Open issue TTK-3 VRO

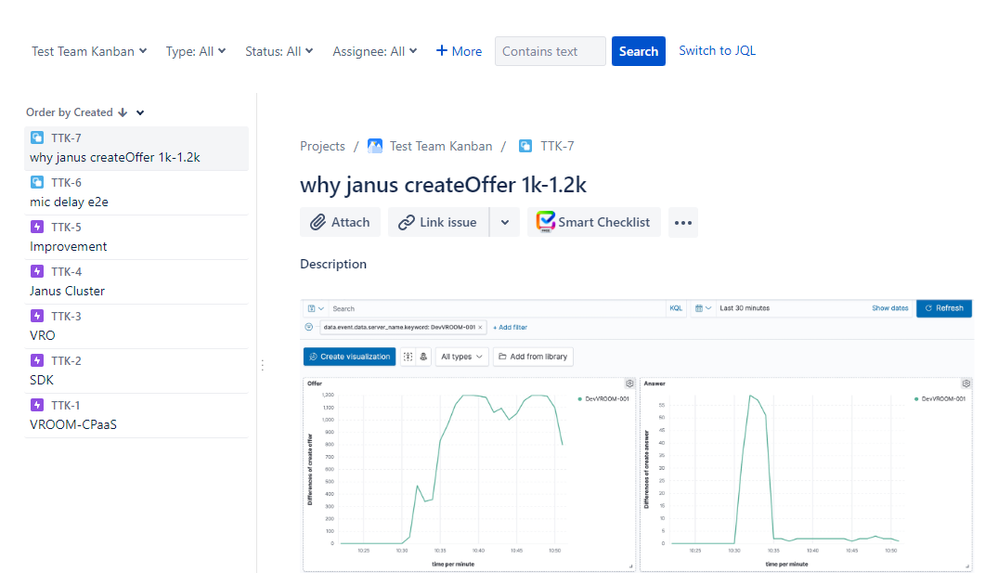pyautogui.click(x=136, y=326)
